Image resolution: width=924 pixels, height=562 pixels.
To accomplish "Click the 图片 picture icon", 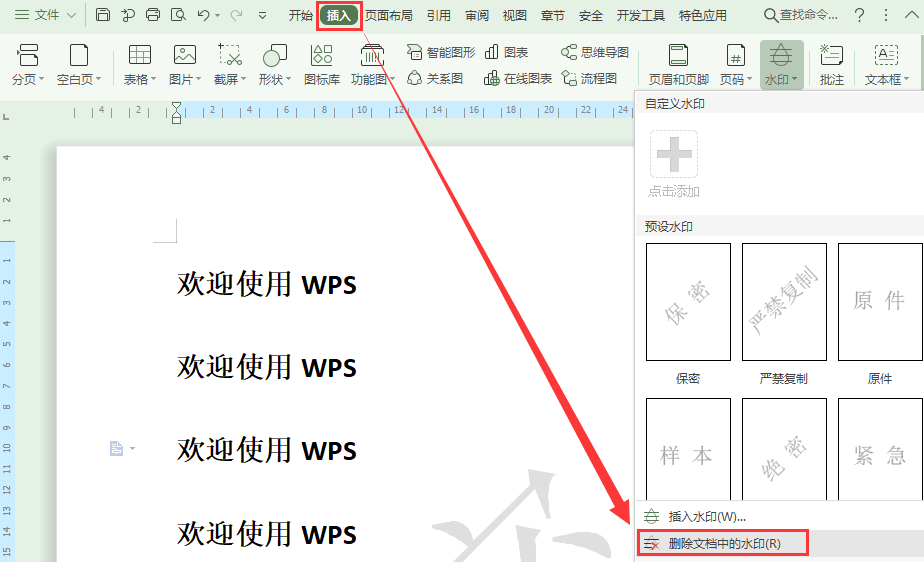I will coord(184,55).
